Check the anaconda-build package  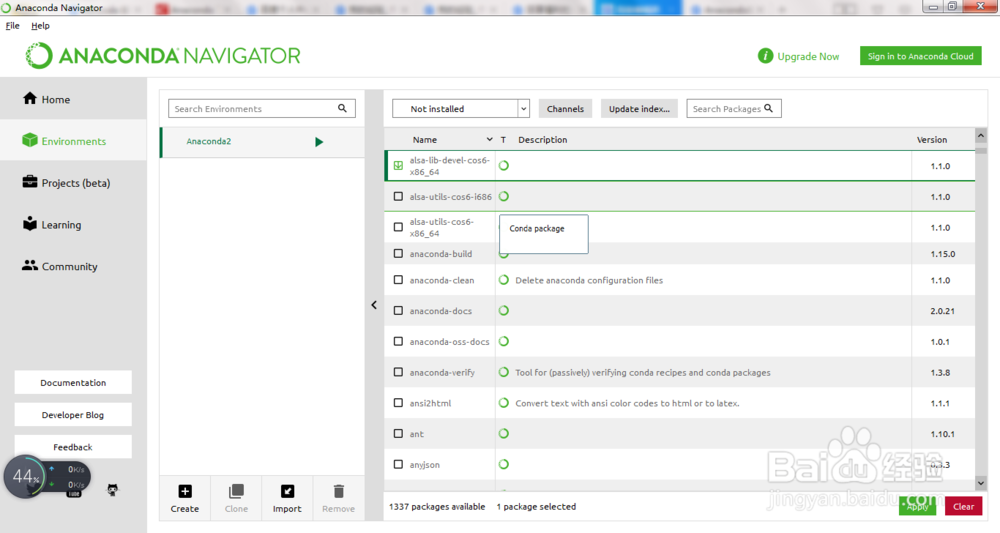399,254
